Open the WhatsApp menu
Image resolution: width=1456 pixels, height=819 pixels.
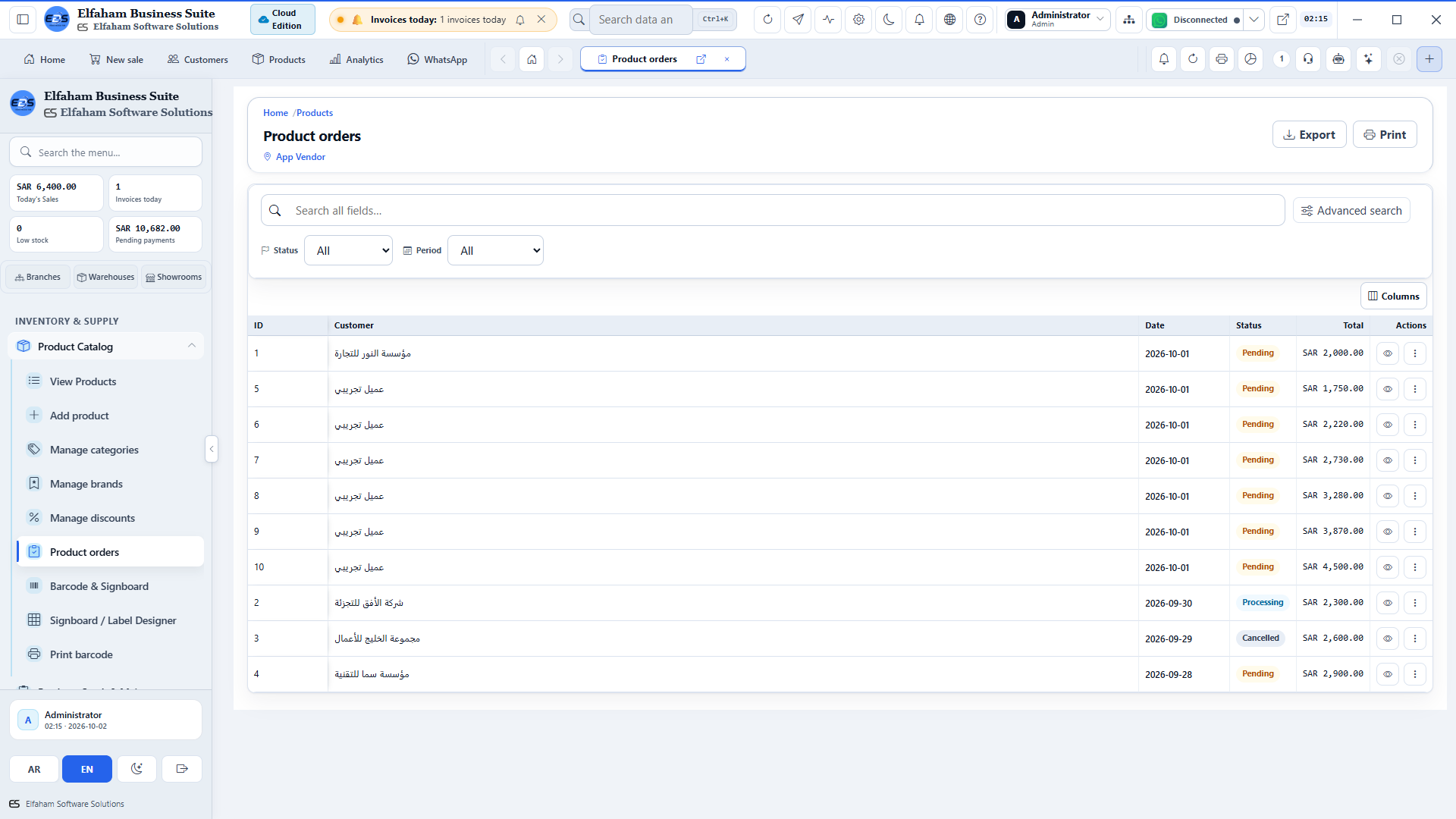tap(438, 59)
